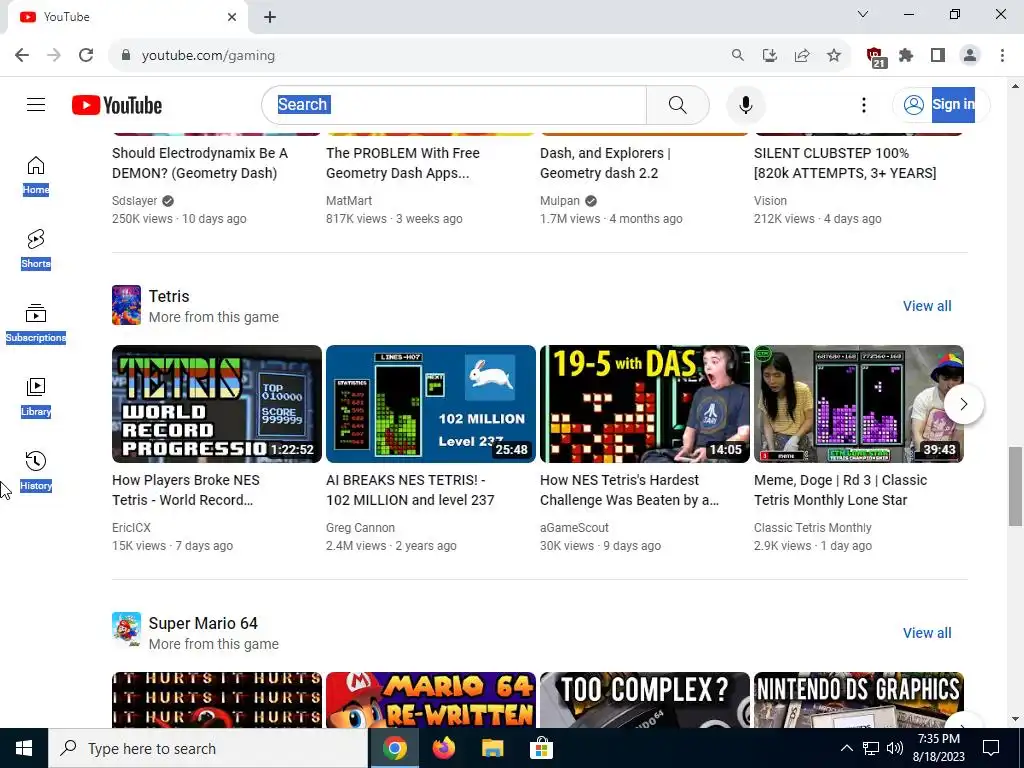The width and height of the screenshot is (1024, 768).
Task: Click the address bar zoom magnifier icon
Action: point(737,55)
